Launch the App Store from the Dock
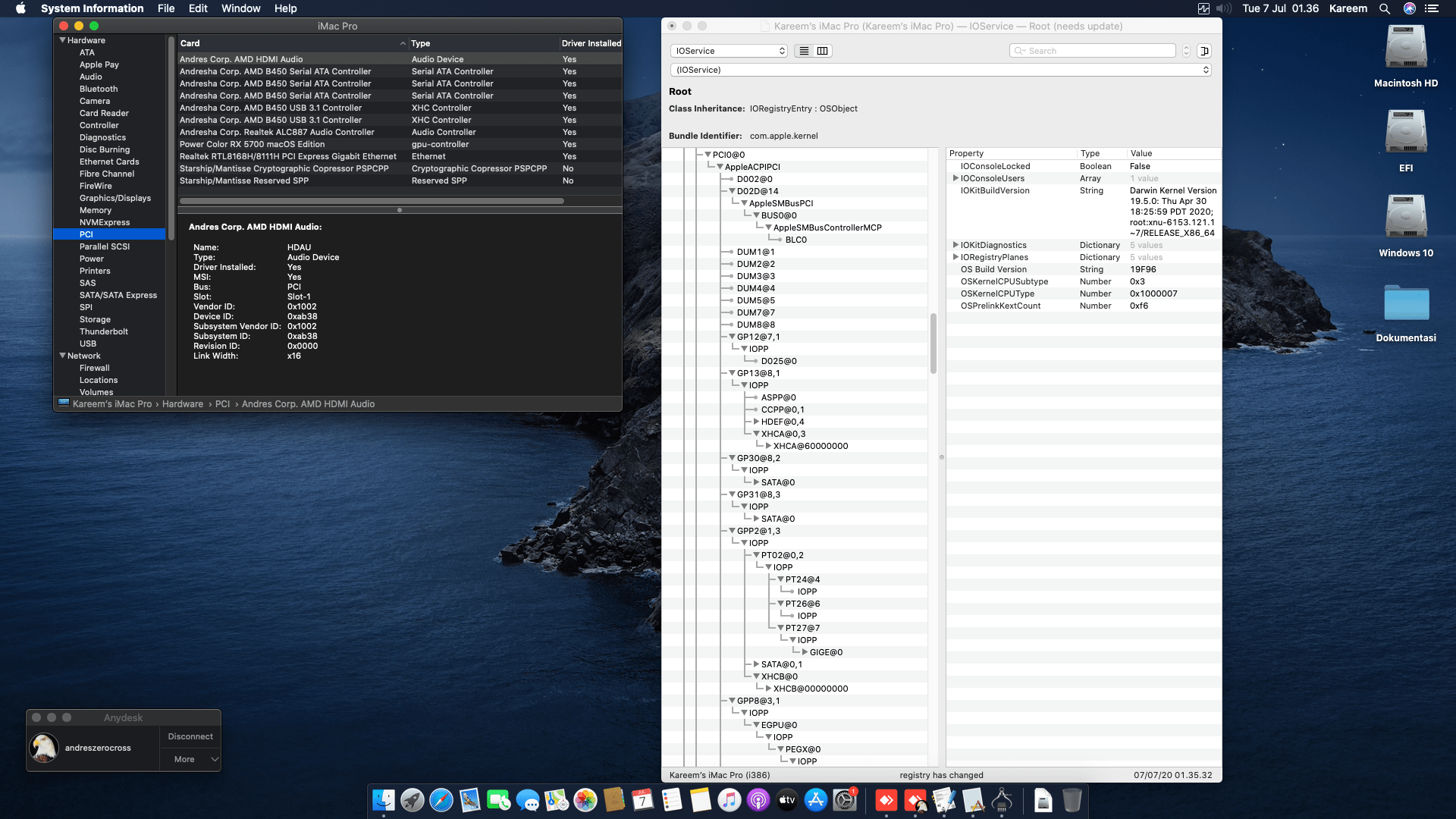Image resolution: width=1456 pixels, height=819 pixels. [x=816, y=800]
